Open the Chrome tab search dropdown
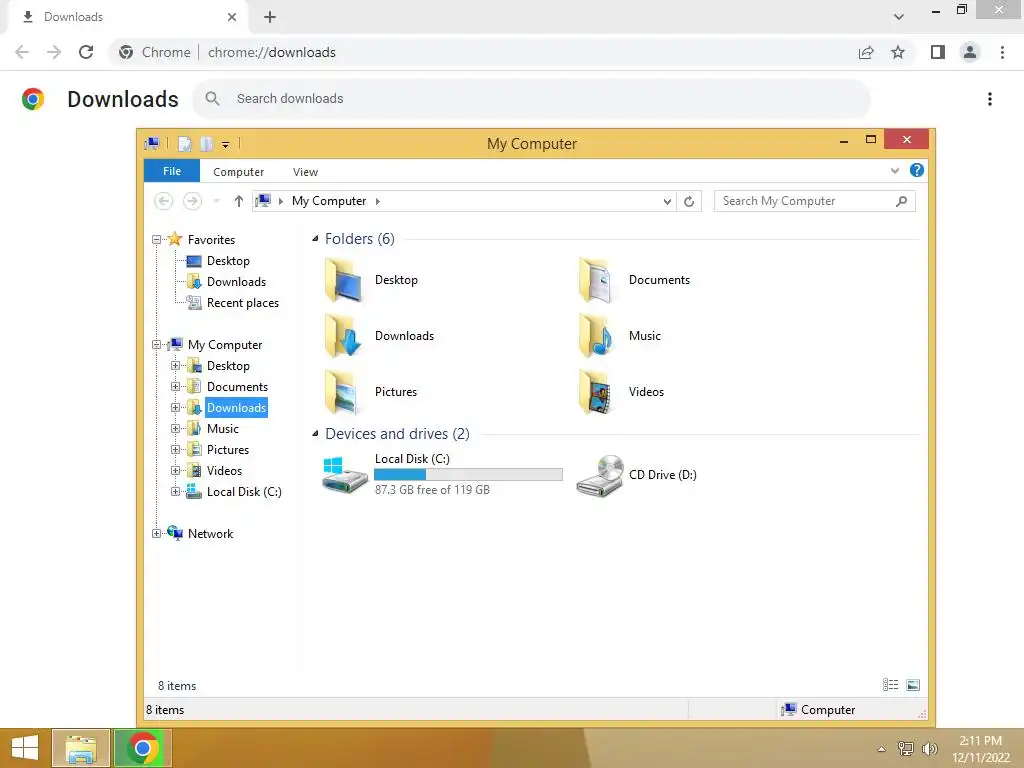The width and height of the screenshot is (1024, 768). tap(899, 17)
